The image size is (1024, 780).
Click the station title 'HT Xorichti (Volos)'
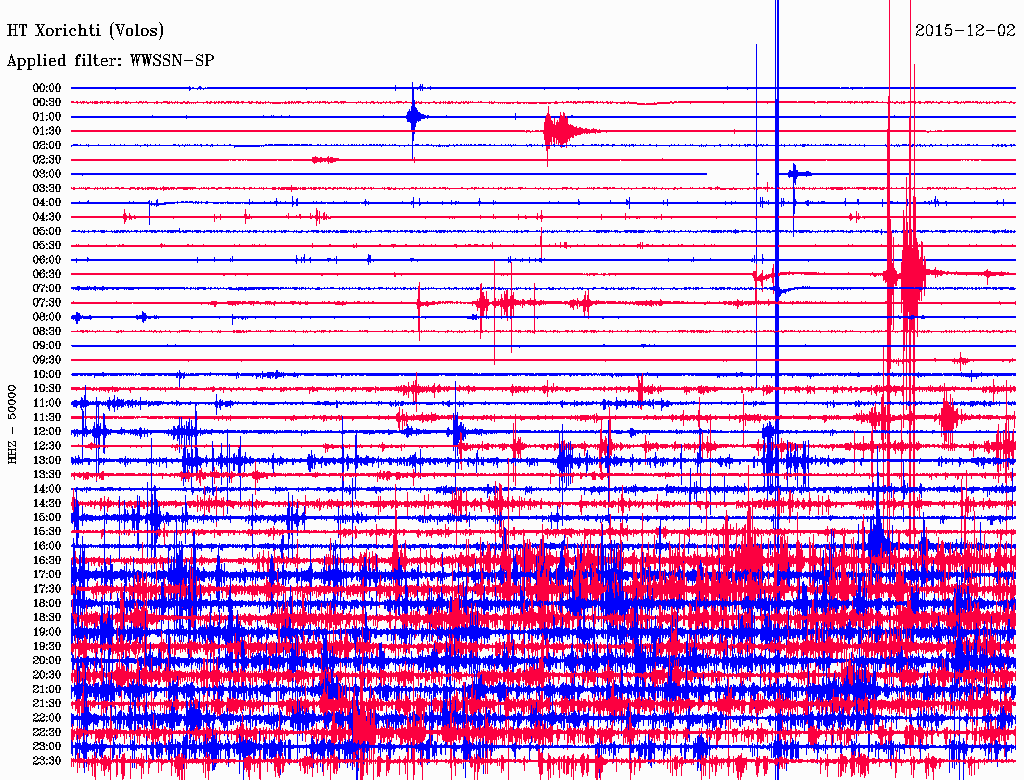tap(86, 31)
